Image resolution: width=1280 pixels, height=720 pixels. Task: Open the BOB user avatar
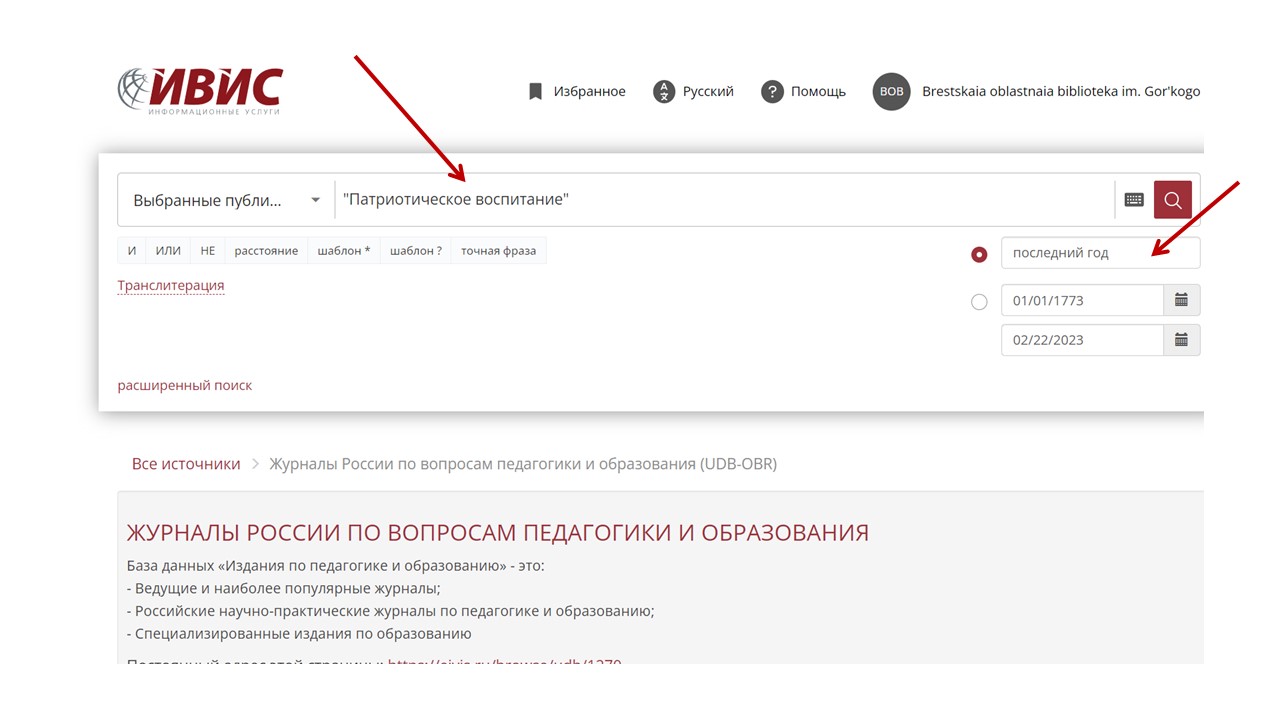(x=891, y=92)
